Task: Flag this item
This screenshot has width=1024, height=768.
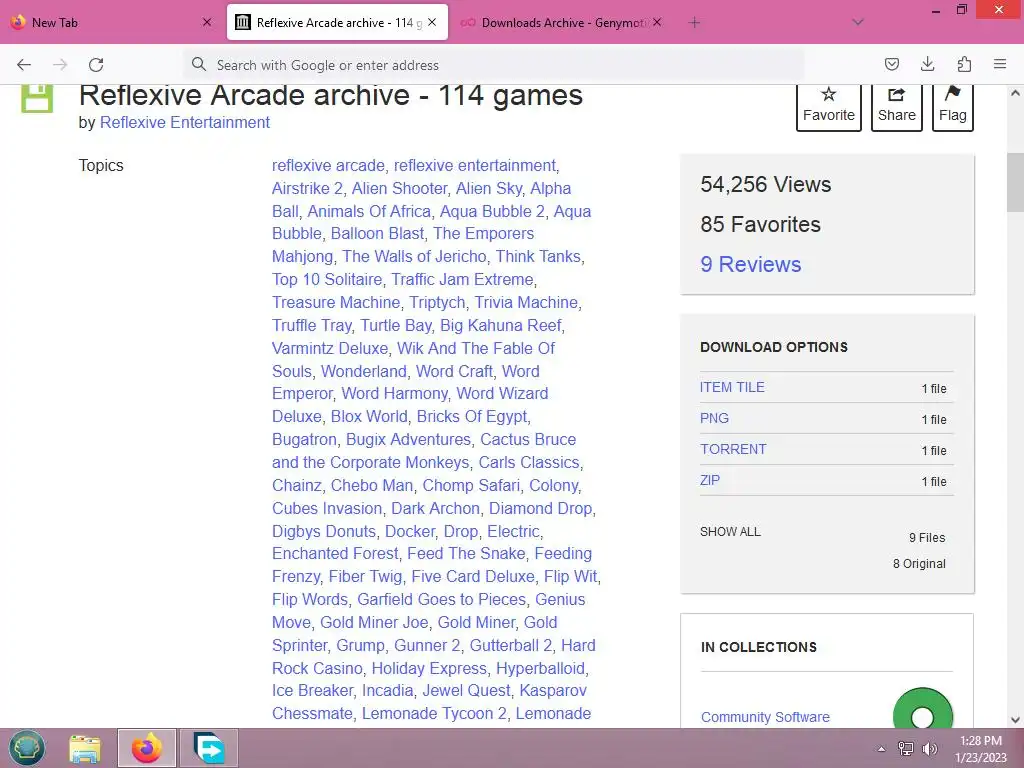Action: coord(953,106)
